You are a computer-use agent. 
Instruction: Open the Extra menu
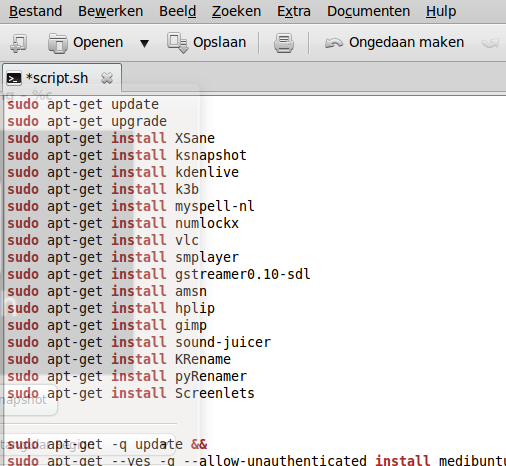click(294, 11)
